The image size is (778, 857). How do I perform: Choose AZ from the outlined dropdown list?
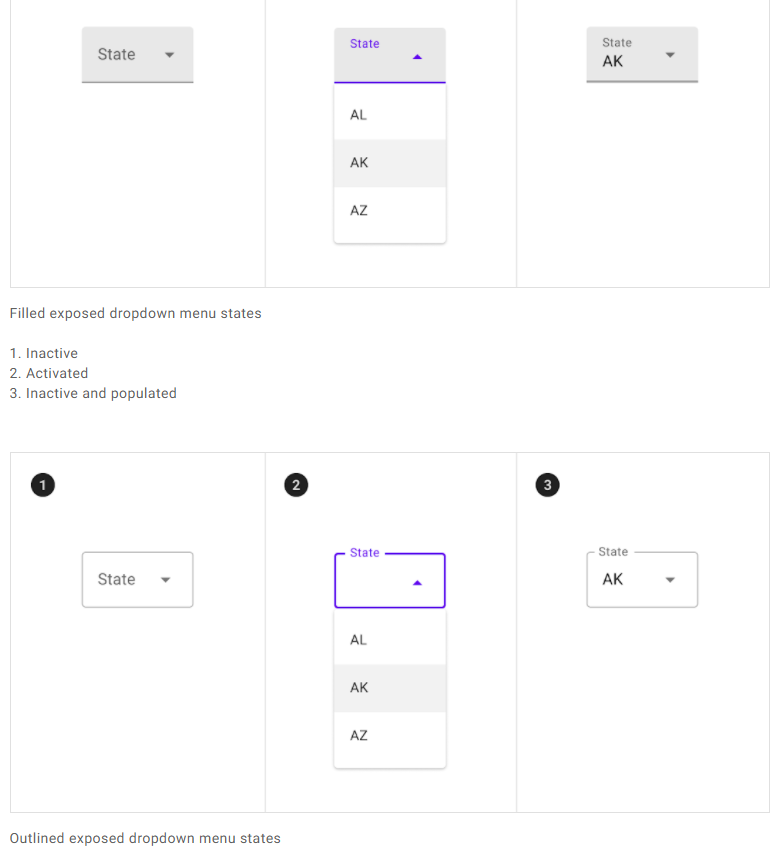coord(389,735)
